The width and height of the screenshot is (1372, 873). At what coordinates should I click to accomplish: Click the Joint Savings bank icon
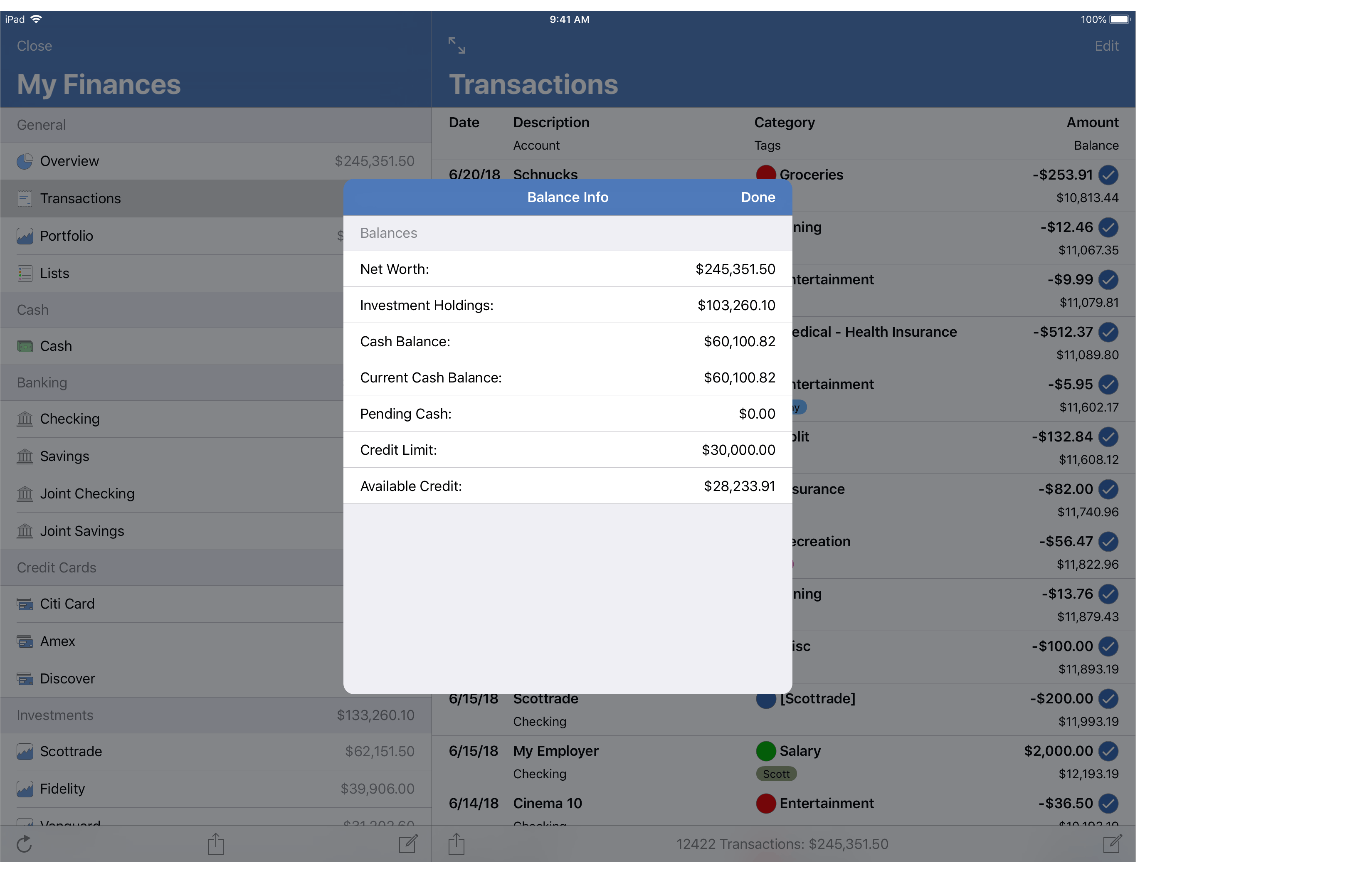pos(25,531)
